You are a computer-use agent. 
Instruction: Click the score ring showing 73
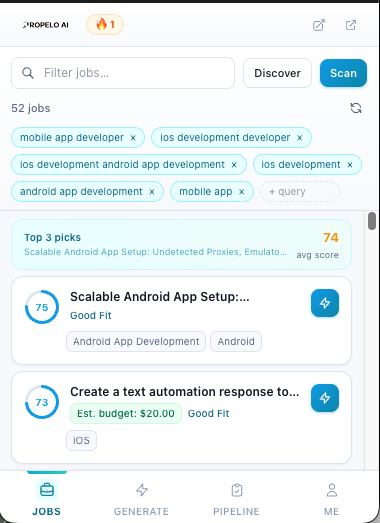tap(42, 402)
